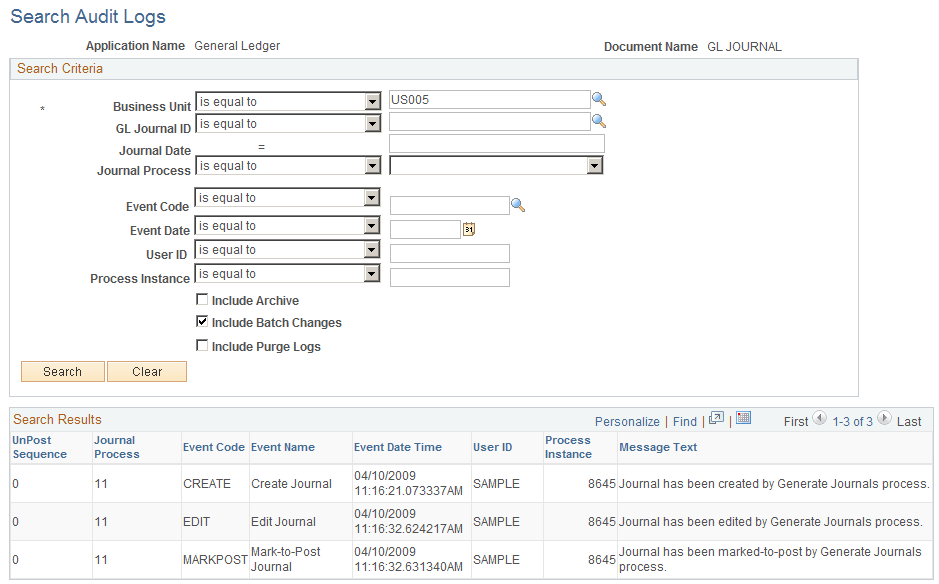This screenshot has width=939, height=584.
Task: Open the Business Unit operator dropdown
Action: pyautogui.click(x=371, y=100)
